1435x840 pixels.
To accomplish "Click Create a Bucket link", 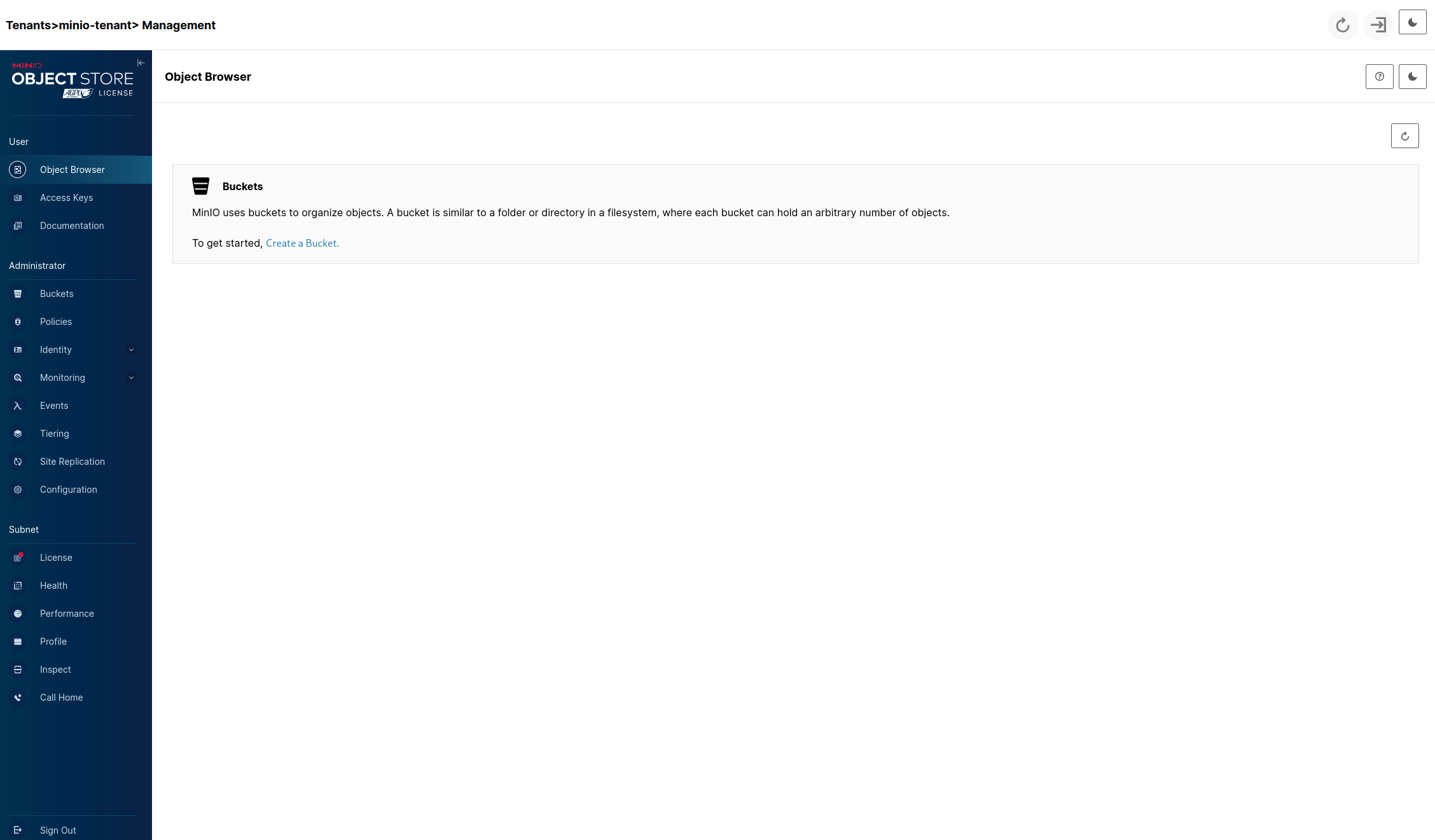I will (x=301, y=243).
